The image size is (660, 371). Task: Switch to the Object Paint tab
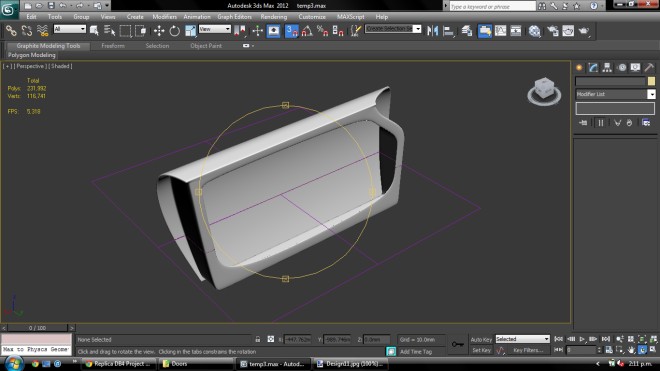point(206,45)
